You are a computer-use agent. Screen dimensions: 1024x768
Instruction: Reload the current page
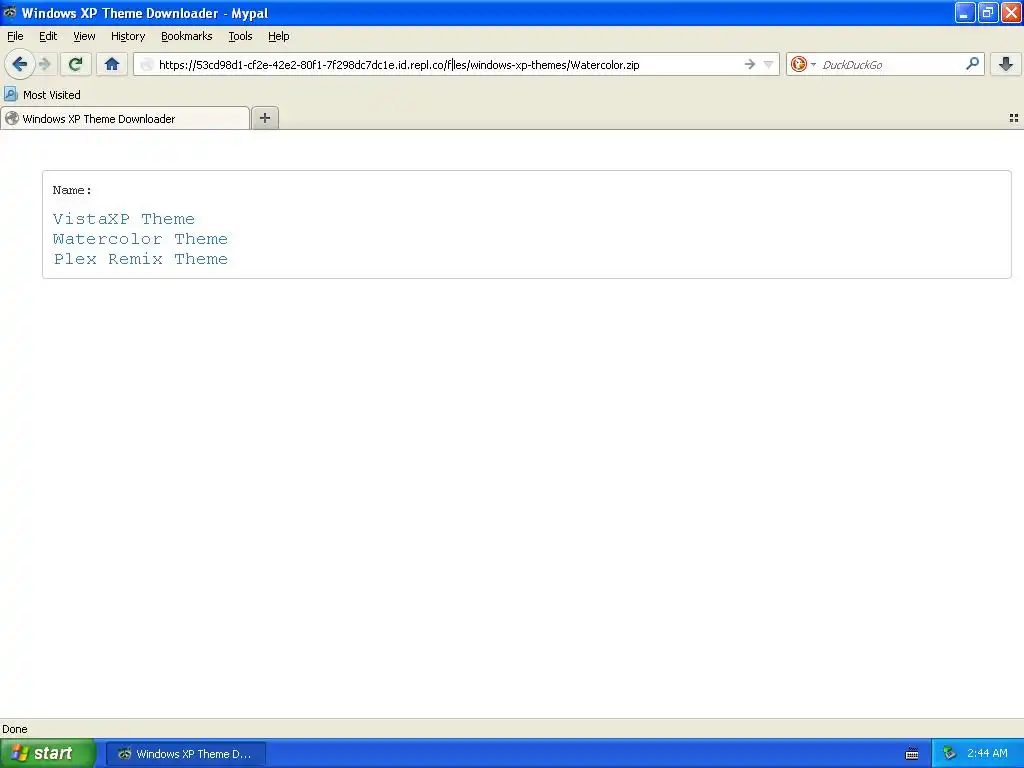click(75, 64)
